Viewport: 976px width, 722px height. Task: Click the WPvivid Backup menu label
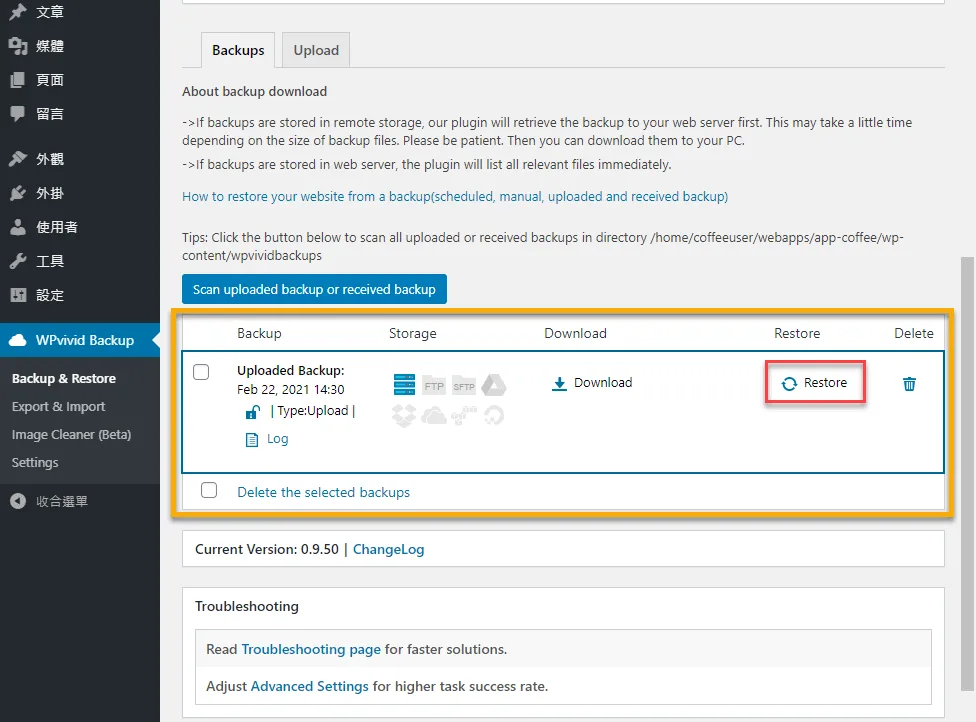click(85, 340)
